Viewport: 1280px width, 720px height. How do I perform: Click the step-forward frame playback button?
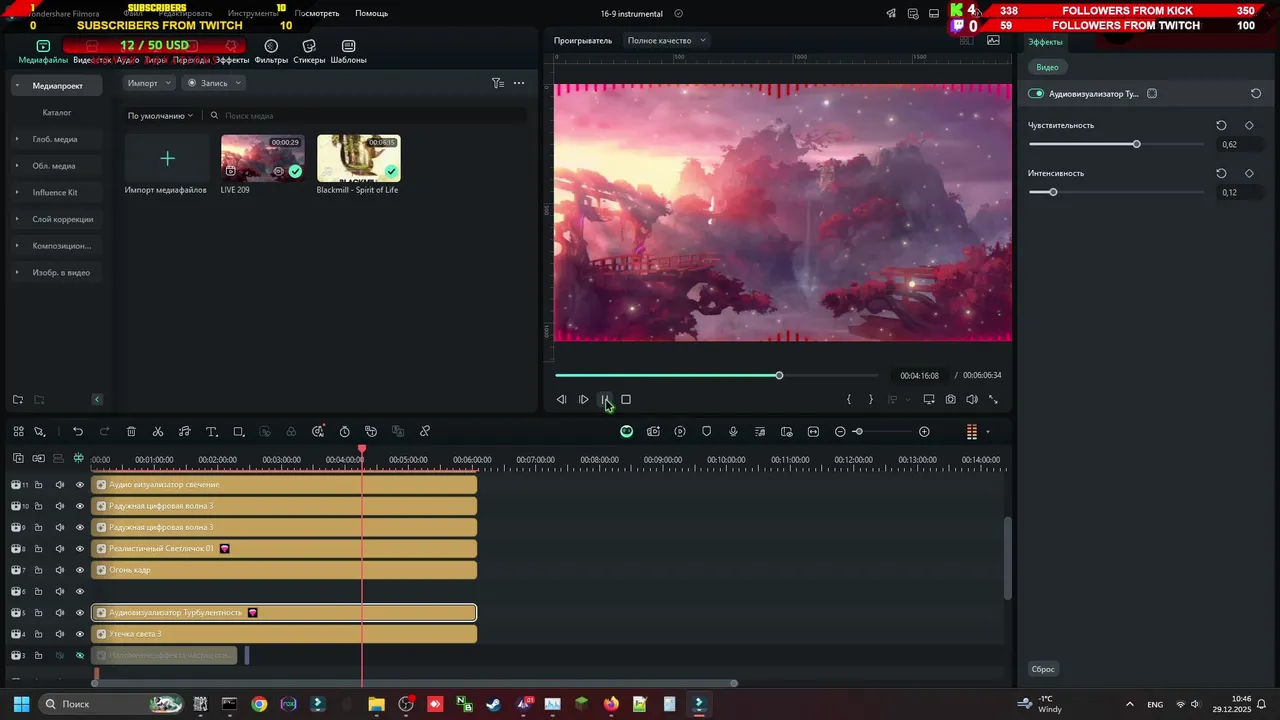coord(584,399)
